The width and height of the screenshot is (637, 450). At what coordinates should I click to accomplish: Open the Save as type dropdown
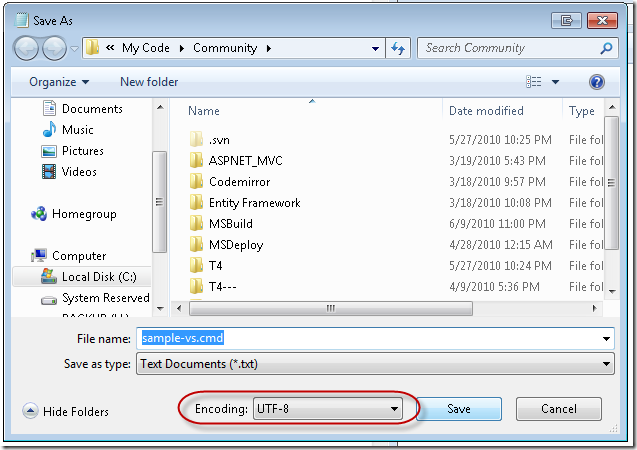click(375, 364)
